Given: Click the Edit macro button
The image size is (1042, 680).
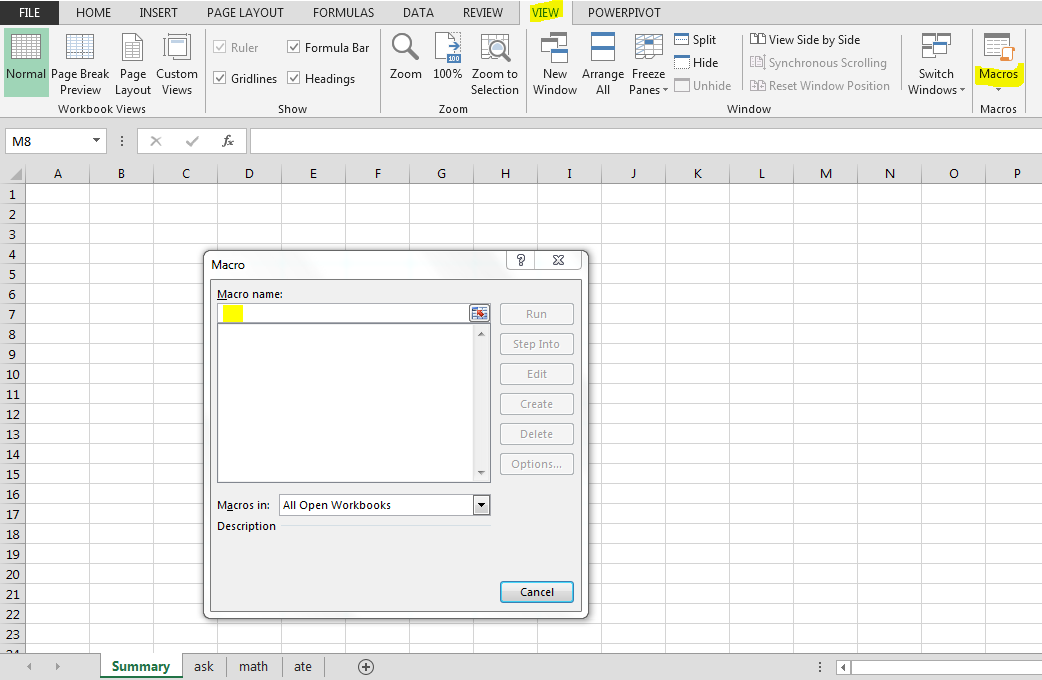Looking at the screenshot, I should pyautogui.click(x=536, y=374).
